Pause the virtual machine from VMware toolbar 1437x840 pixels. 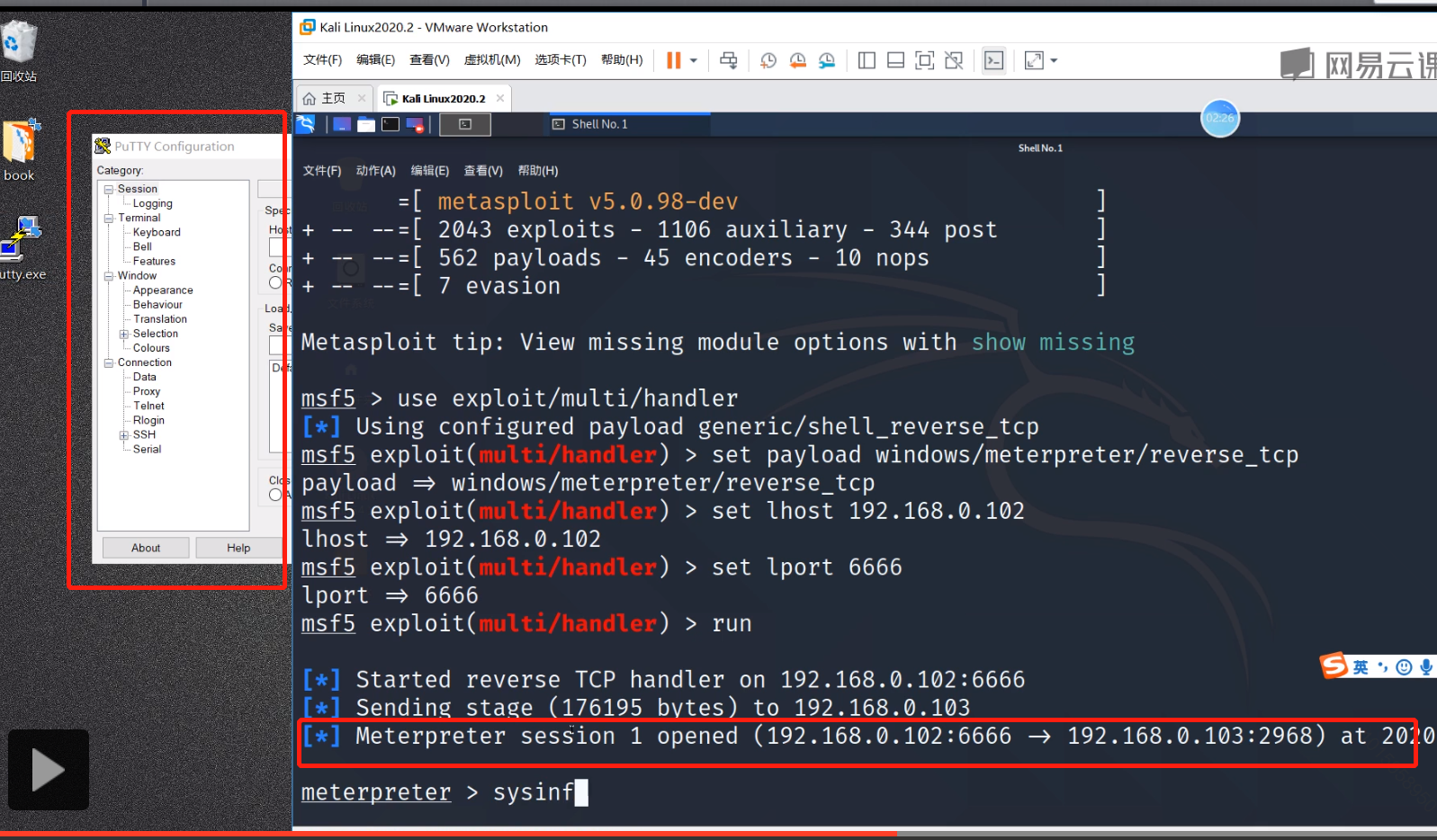[x=673, y=60]
